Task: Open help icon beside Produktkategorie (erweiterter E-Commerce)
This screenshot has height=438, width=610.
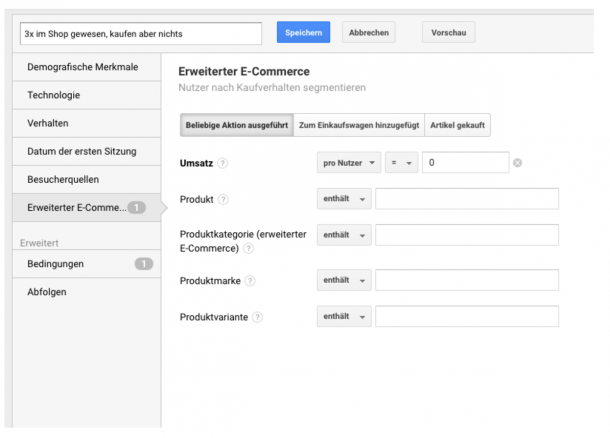Action: tap(248, 248)
